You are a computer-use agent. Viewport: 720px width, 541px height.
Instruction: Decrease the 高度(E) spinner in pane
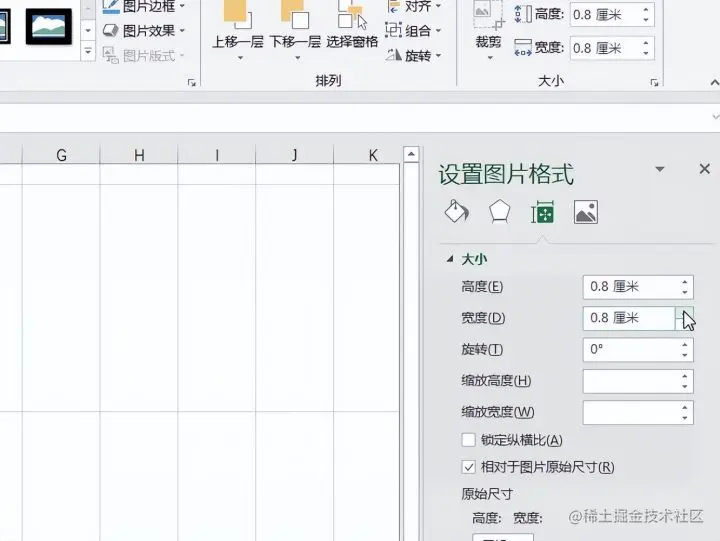(x=685, y=292)
